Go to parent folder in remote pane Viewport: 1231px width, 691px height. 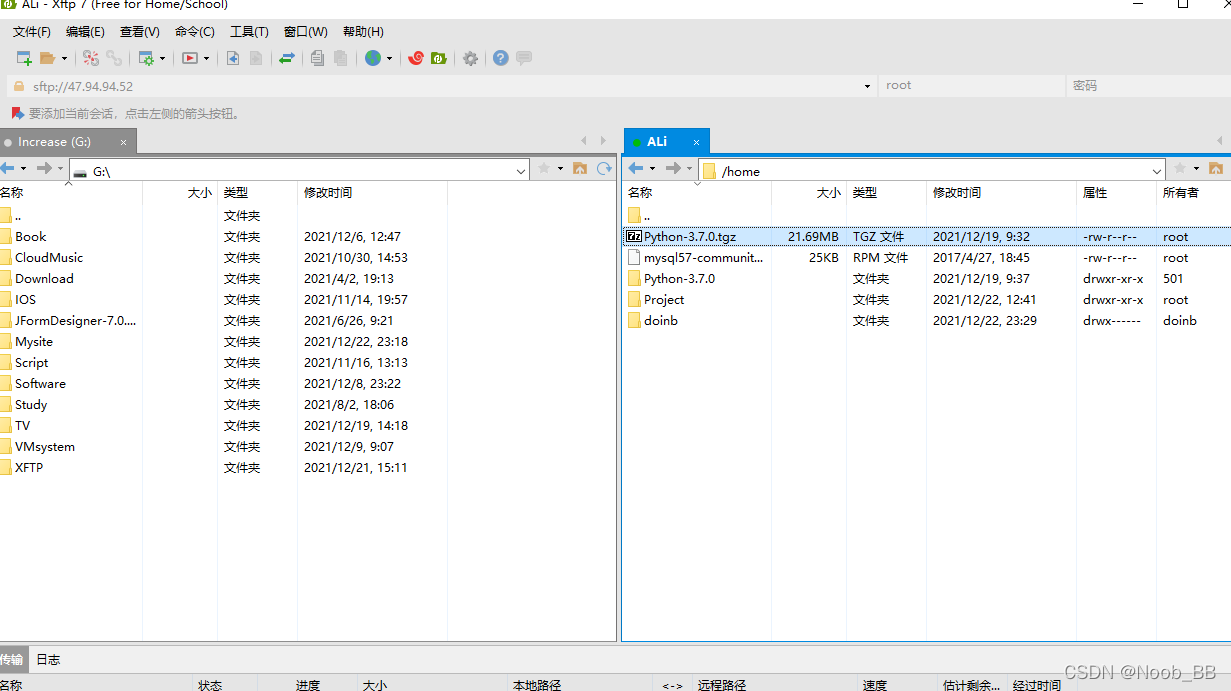(x=640, y=216)
